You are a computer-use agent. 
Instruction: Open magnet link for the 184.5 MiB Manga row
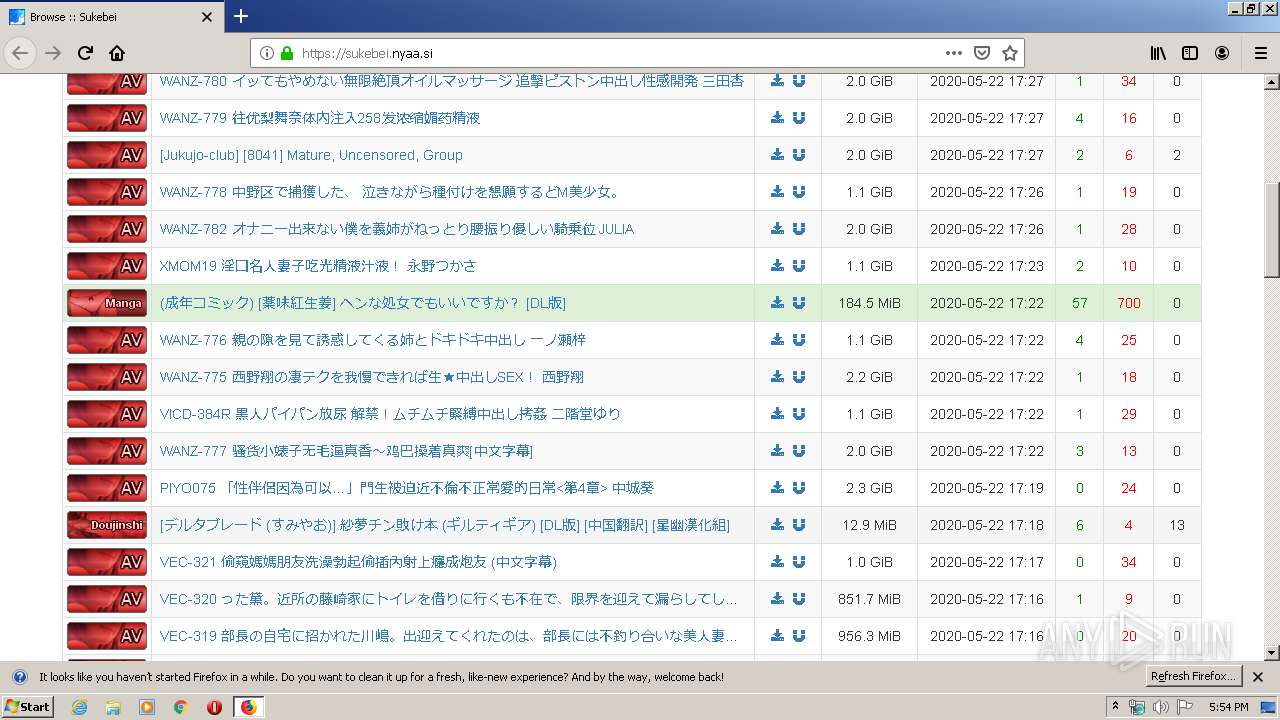[799, 303]
